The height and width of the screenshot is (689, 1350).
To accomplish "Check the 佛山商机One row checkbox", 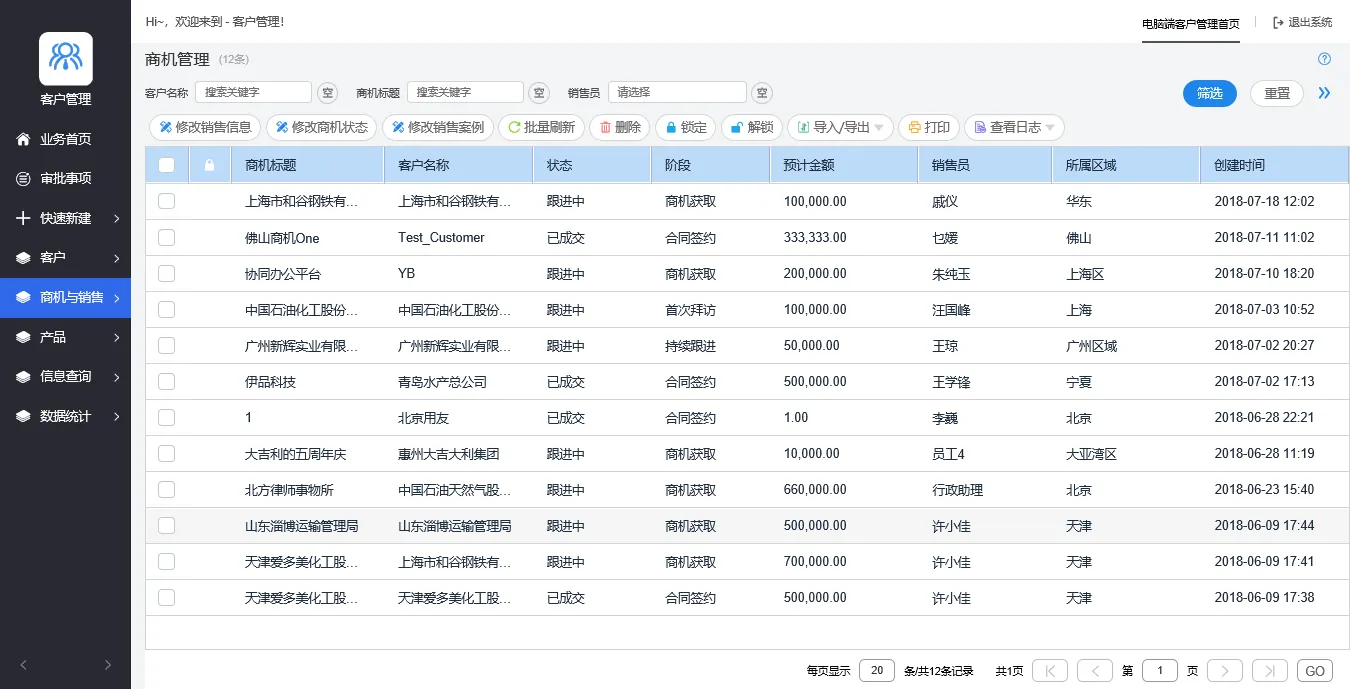I will (166, 237).
